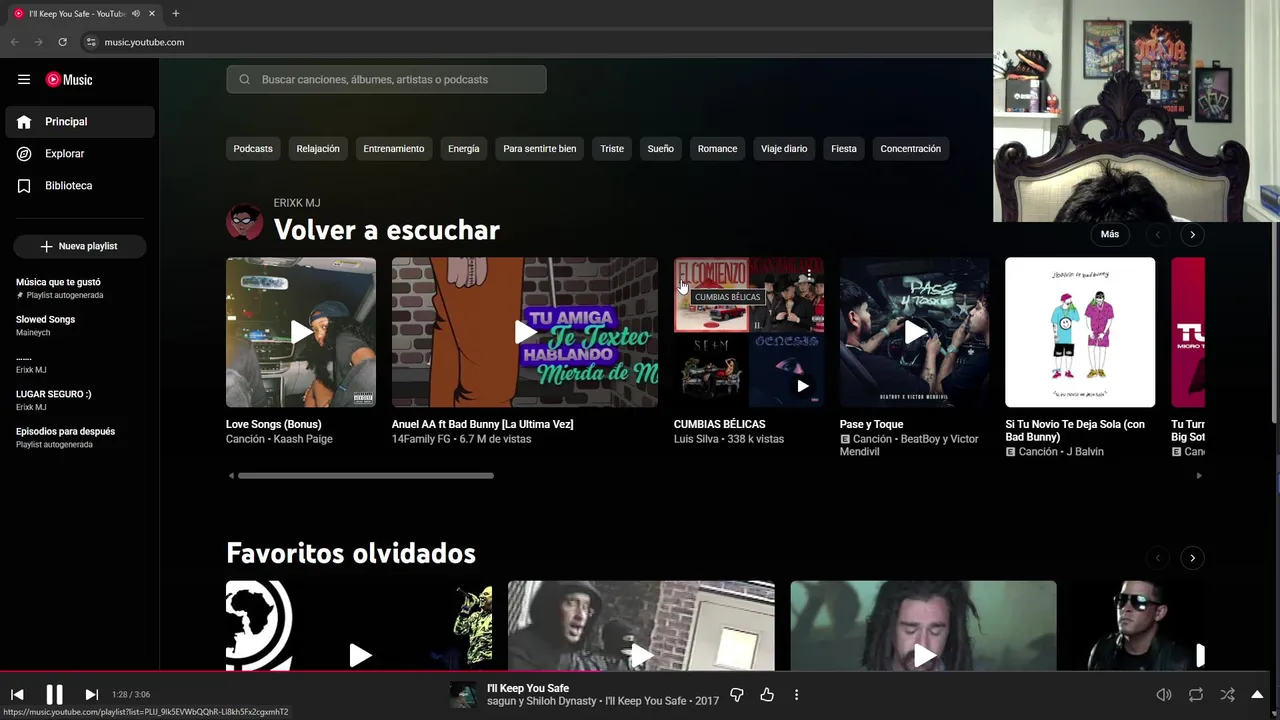Create a Nueva playlist

tap(80, 246)
